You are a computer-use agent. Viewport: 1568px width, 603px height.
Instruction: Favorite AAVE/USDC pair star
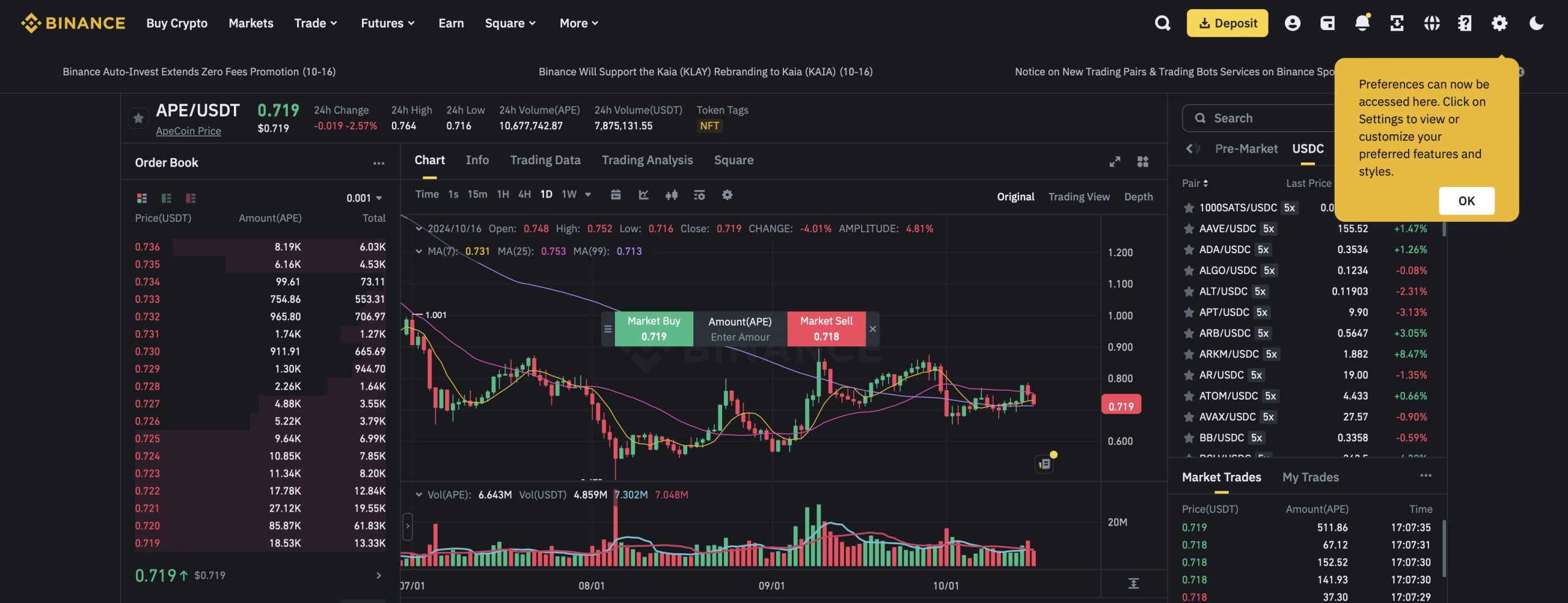pos(1189,229)
